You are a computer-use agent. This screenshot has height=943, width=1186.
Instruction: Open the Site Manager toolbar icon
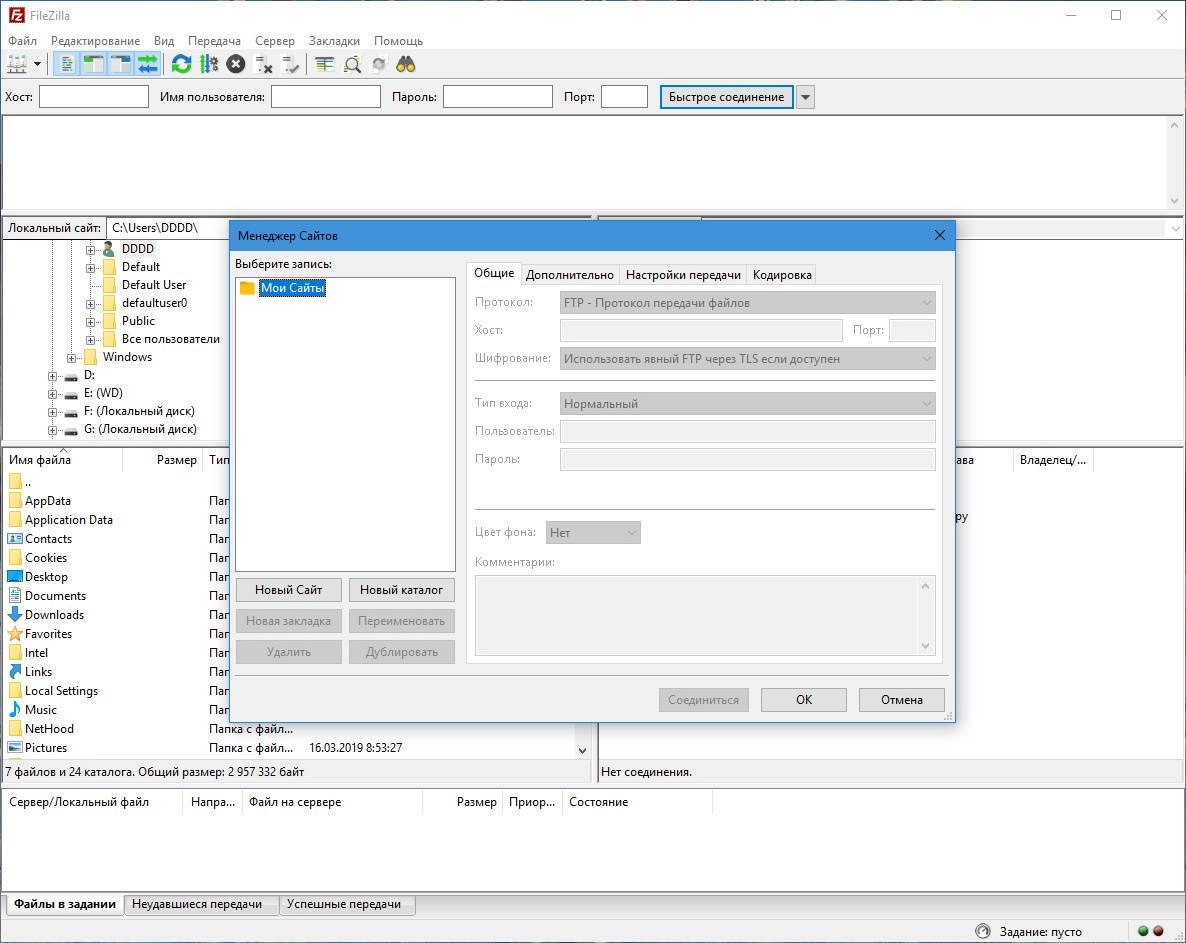coord(17,64)
